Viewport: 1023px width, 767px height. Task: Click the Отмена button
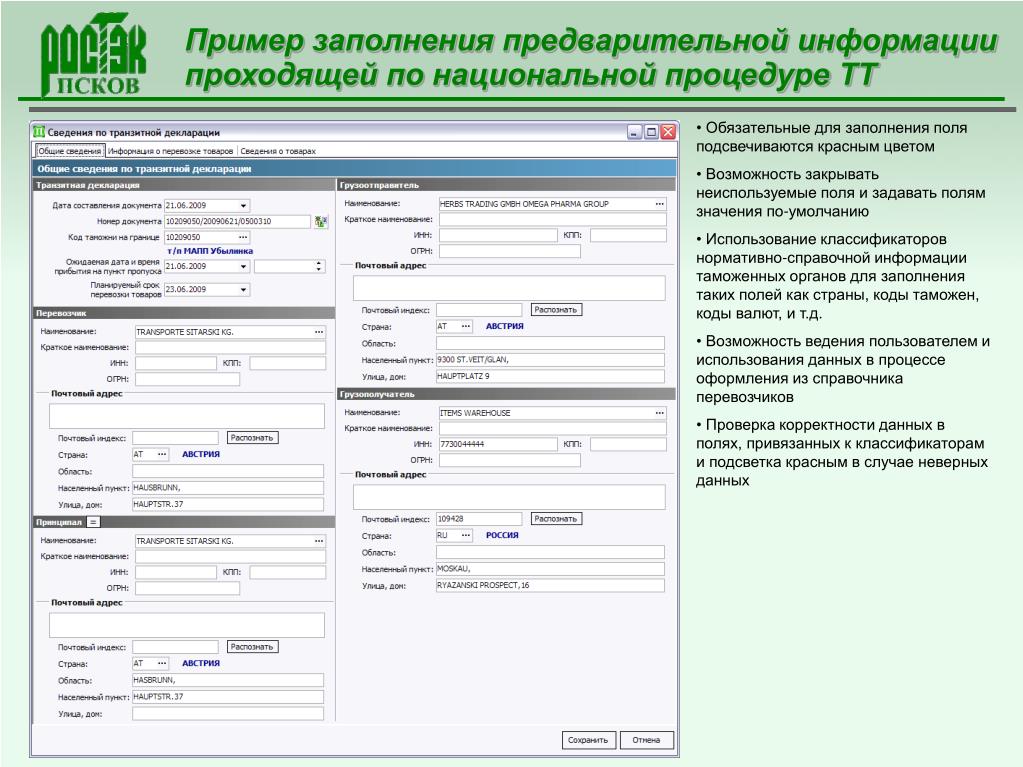click(646, 740)
